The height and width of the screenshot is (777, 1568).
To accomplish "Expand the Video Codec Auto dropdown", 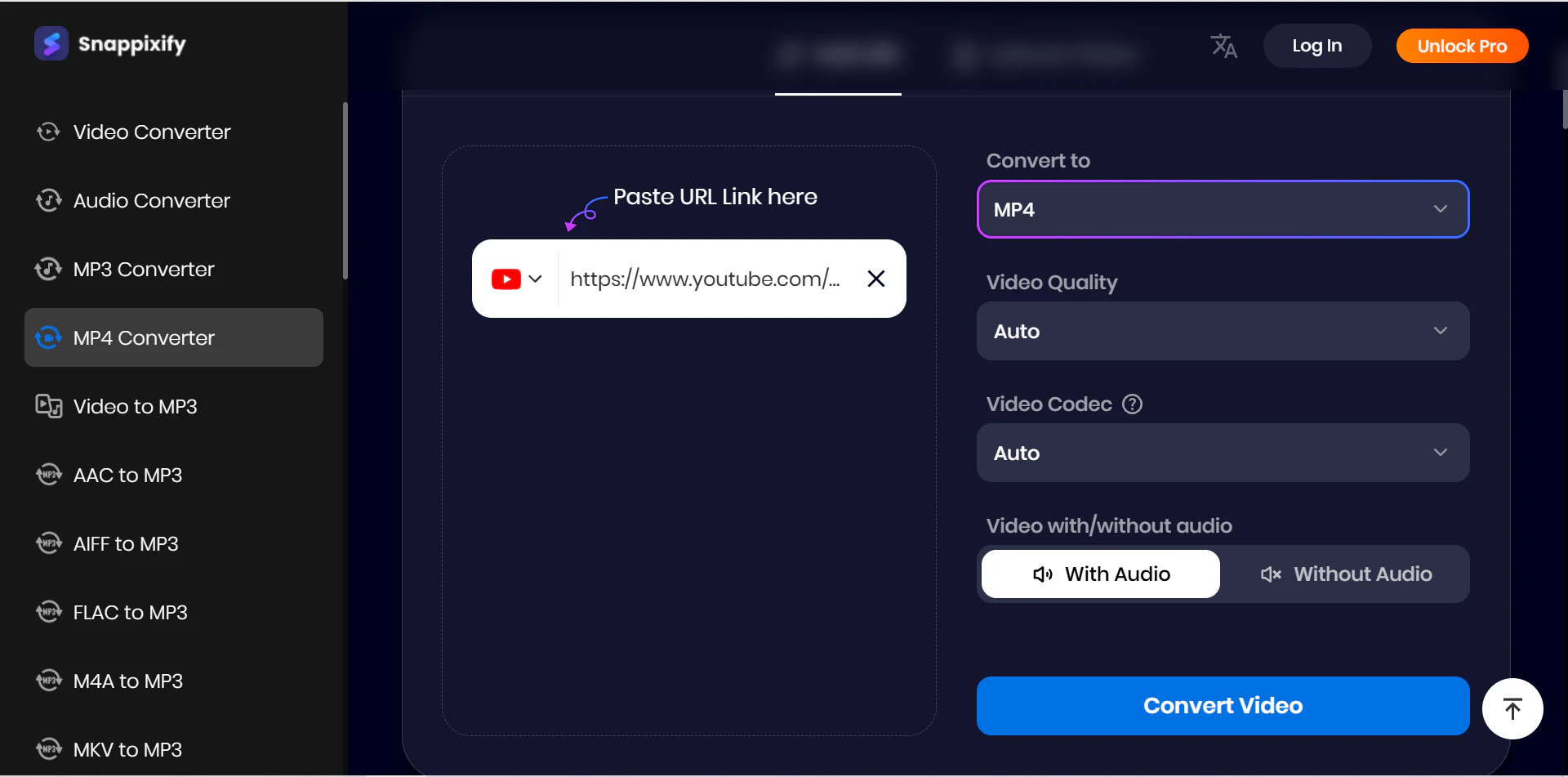I will [1223, 453].
